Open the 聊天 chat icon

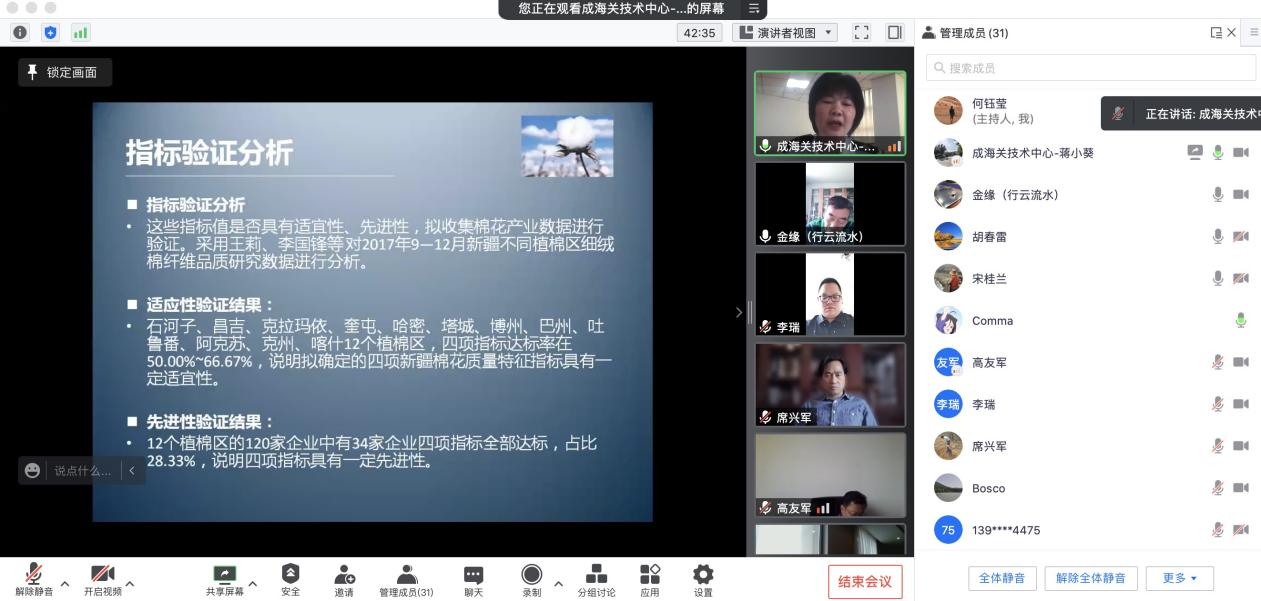[473, 578]
